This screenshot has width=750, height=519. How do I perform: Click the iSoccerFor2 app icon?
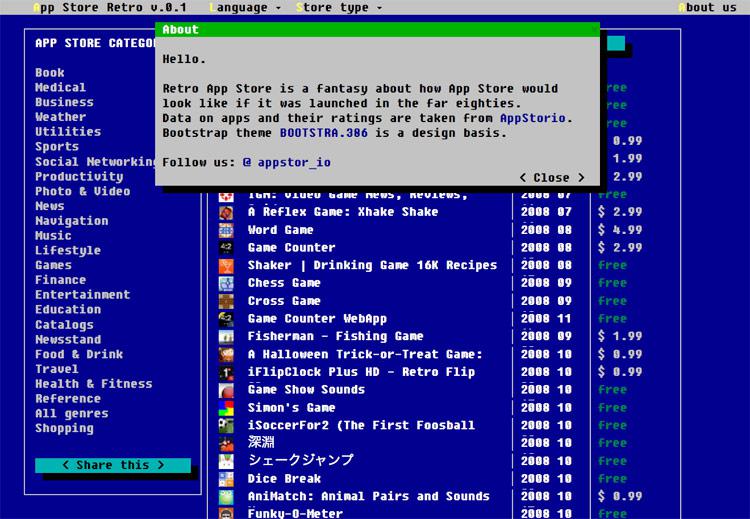(227, 426)
